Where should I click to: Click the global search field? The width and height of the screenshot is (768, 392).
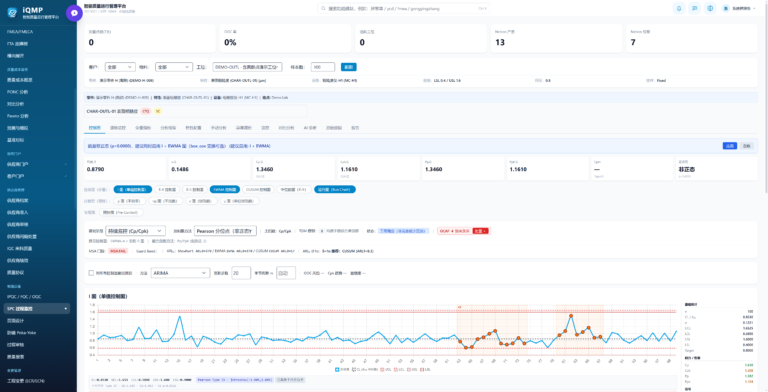403,8
